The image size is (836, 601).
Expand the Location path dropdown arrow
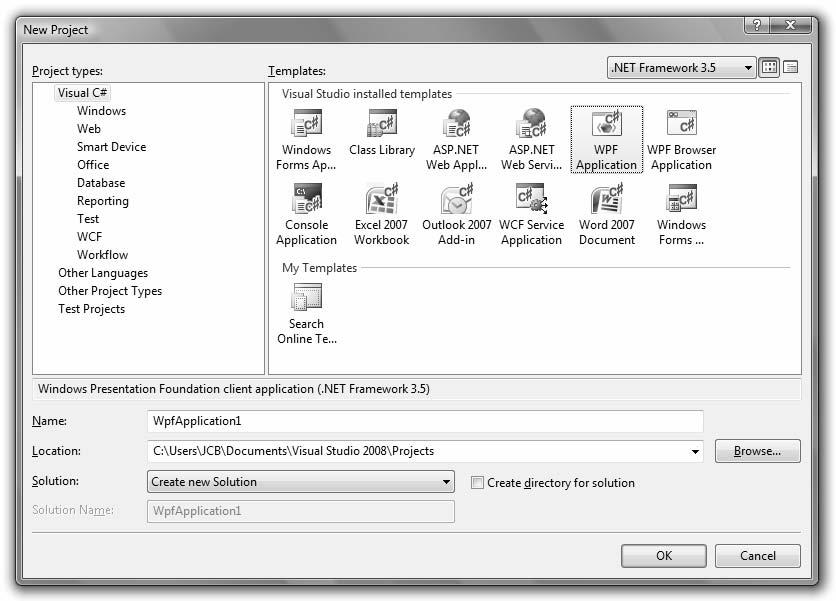695,452
